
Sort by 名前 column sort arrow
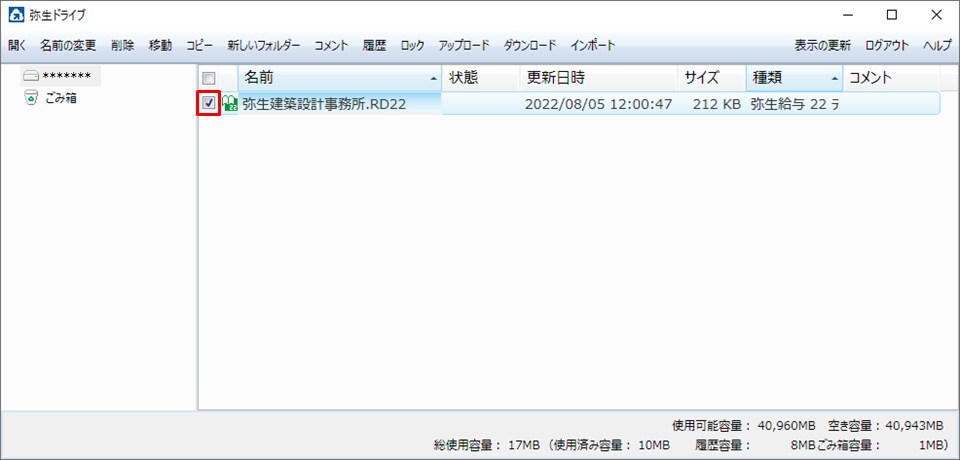point(433,78)
